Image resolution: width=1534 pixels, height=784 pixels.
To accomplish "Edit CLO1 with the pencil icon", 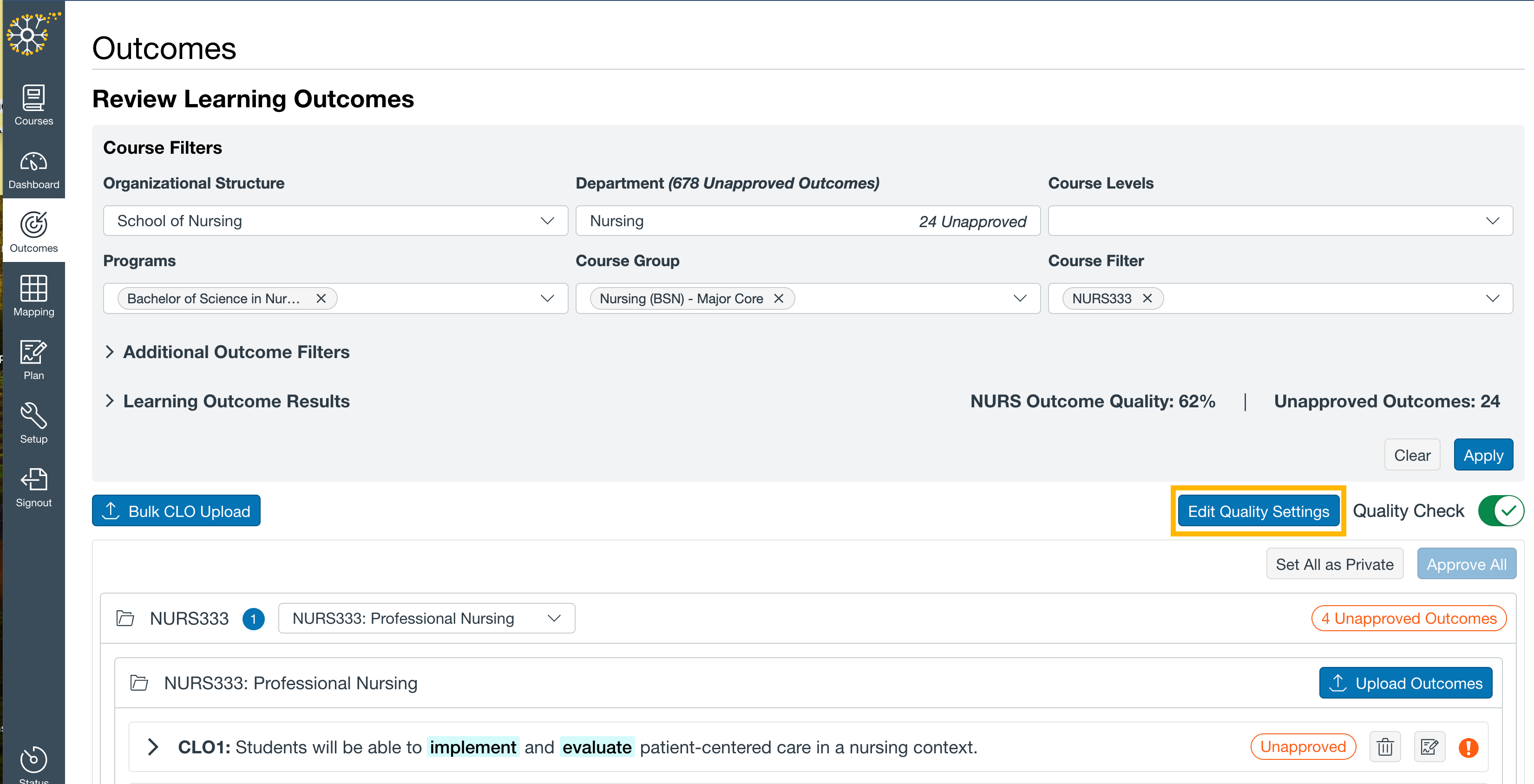I will [1429, 746].
